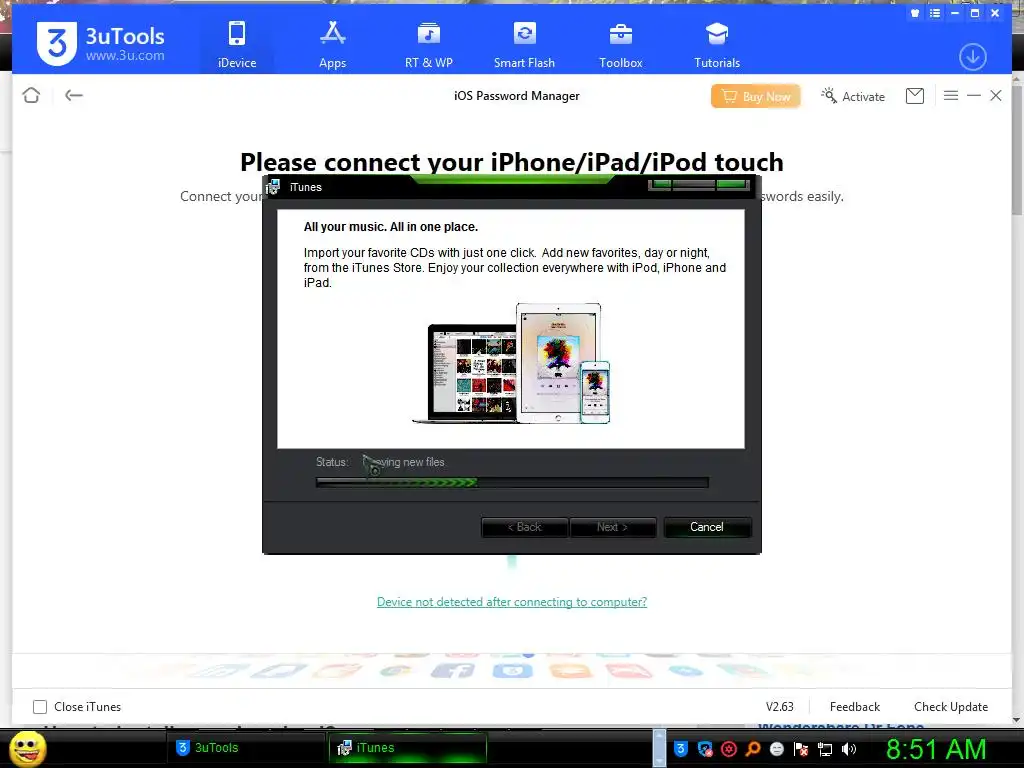
Task: Minimize the iOS Password Manager panel
Action: coord(974,96)
